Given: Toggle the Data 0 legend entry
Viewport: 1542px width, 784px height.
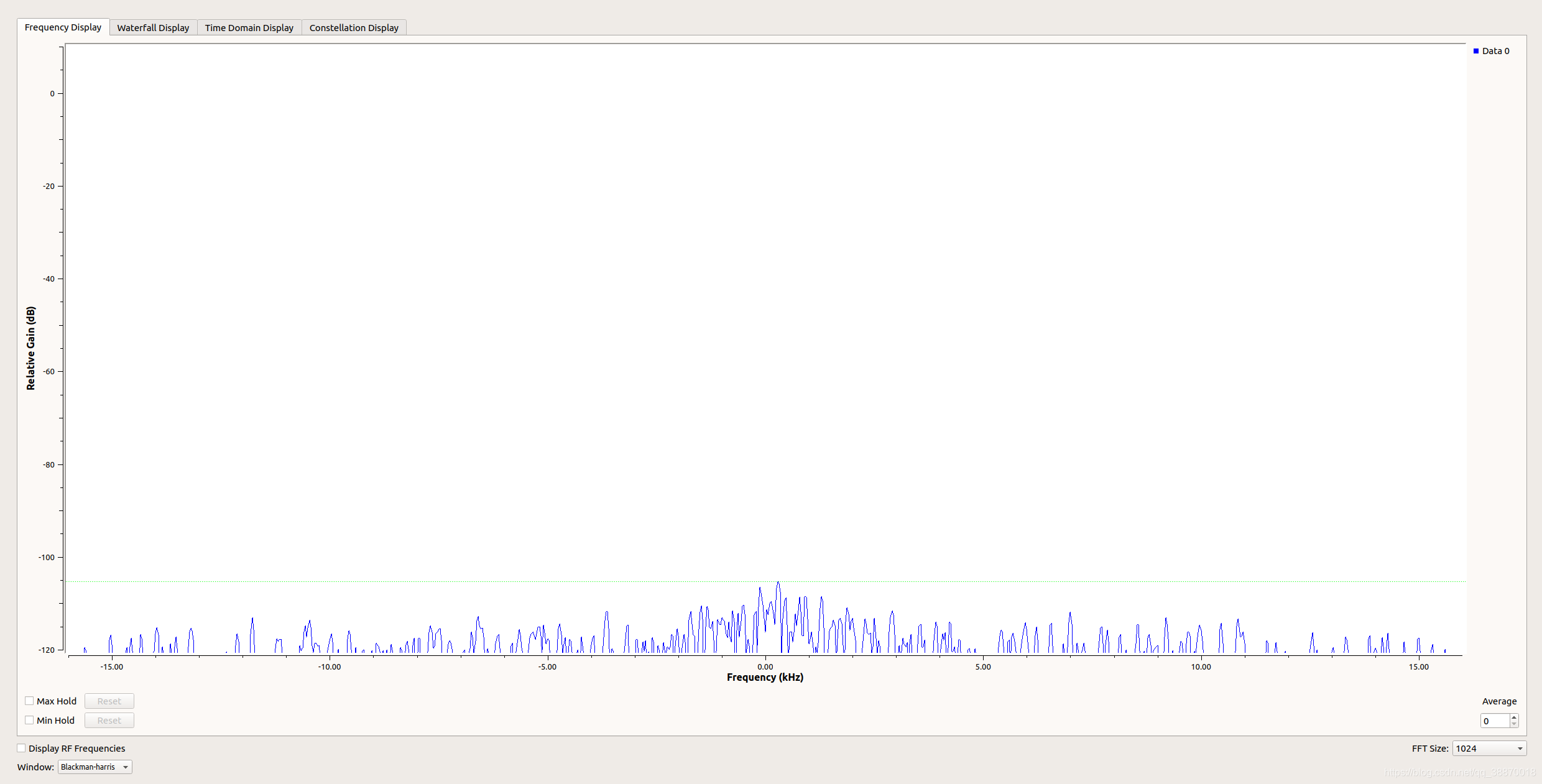Looking at the screenshot, I should pyautogui.click(x=1491, y=51).
